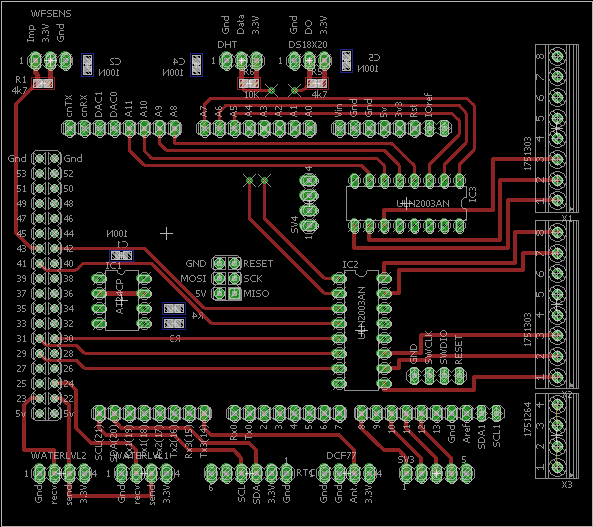This screenshot has height=527, width=593.
Task: Click the DS18X20 connector label
Action: pyautogui.click(x=307, y=45)
